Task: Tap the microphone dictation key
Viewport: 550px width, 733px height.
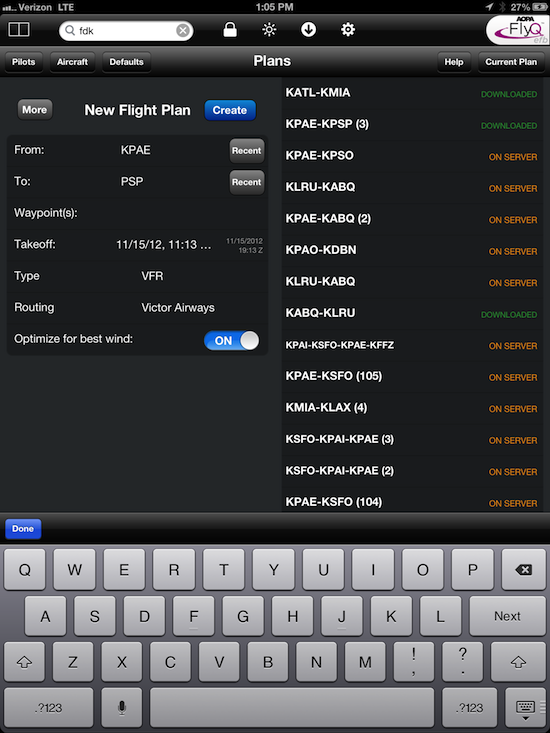Action: pyautogui.click(x=122, y=708)
